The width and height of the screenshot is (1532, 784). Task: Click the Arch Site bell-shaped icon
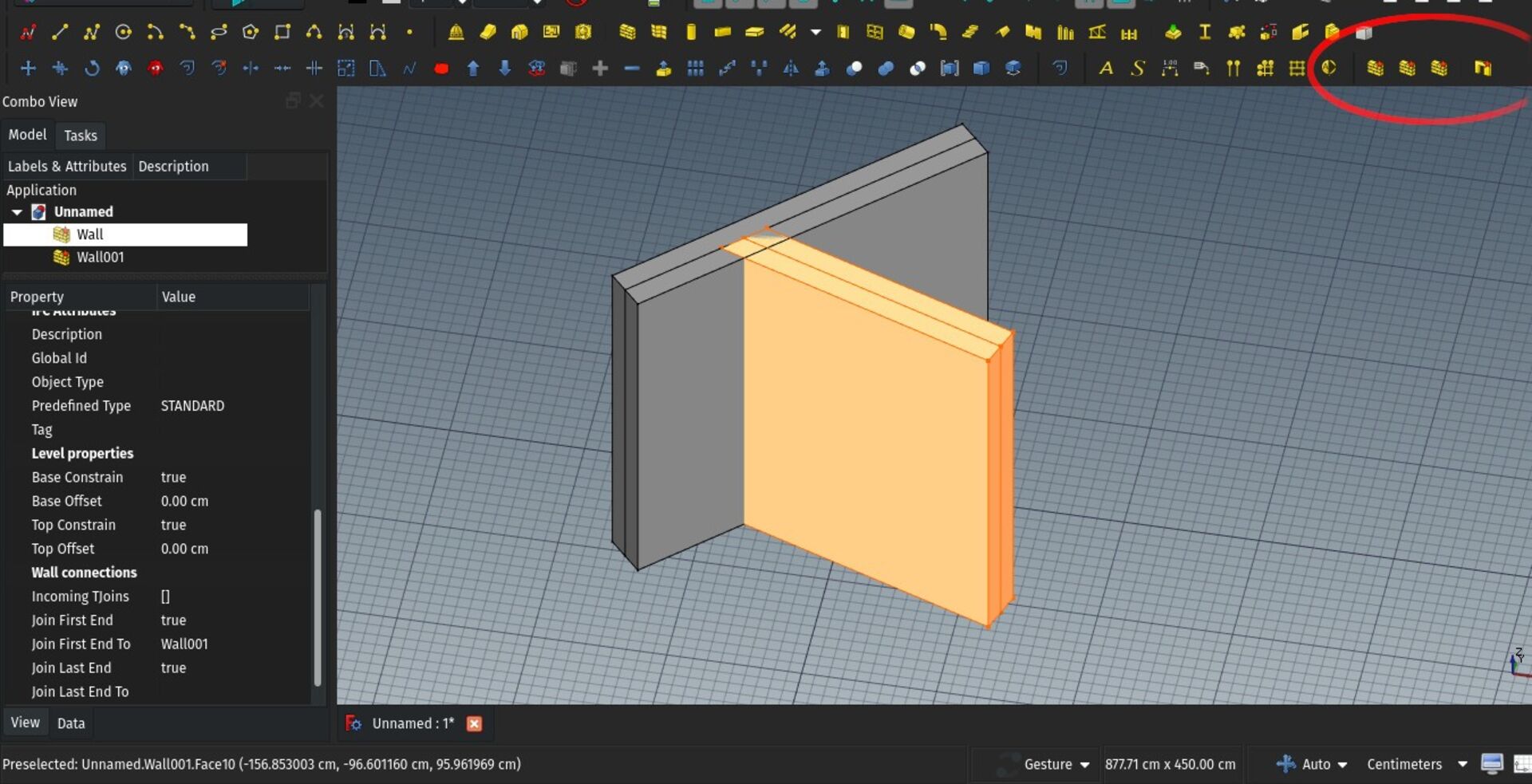(x=456, y=33)
